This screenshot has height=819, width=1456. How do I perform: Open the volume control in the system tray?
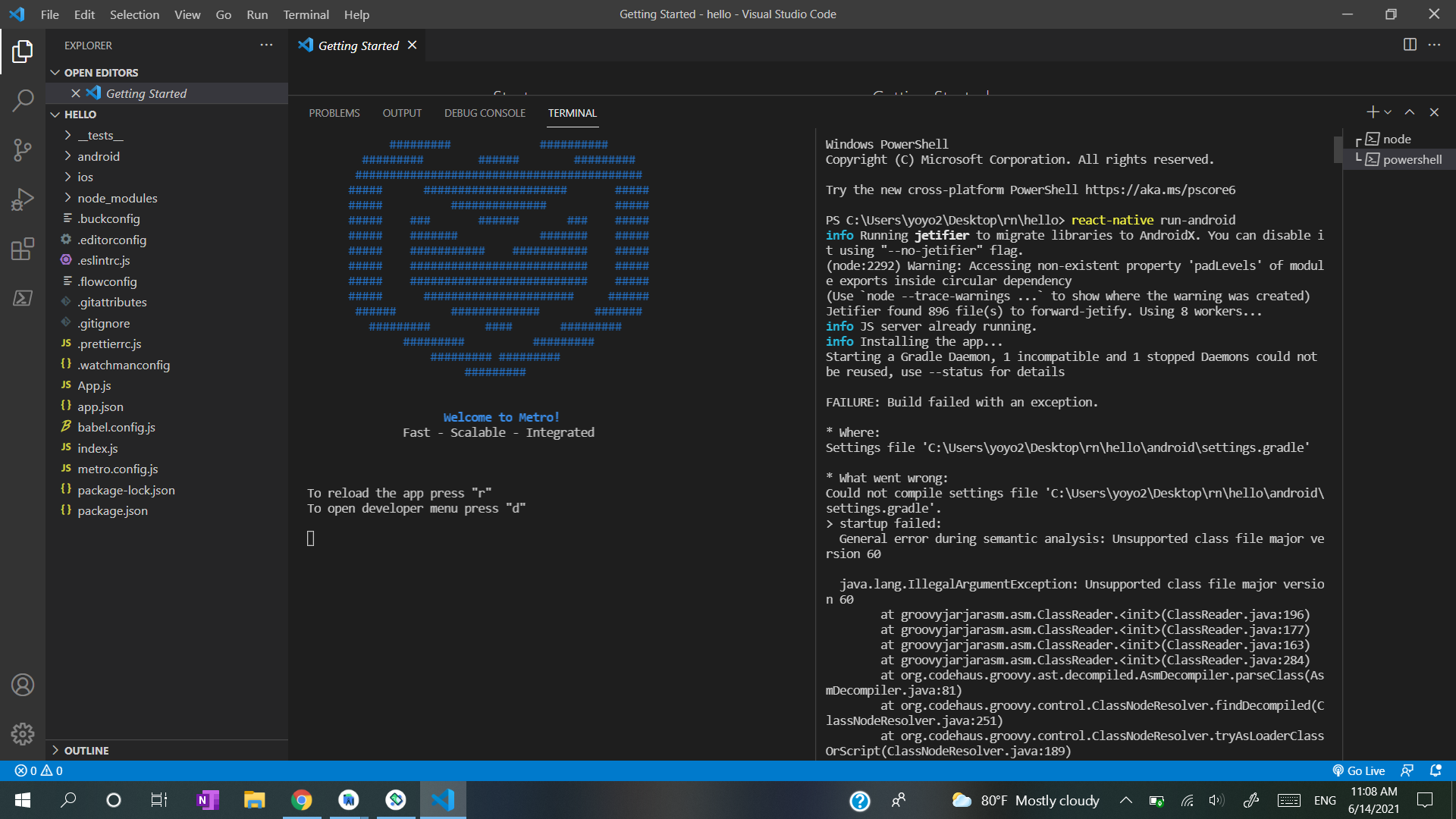1216,800
